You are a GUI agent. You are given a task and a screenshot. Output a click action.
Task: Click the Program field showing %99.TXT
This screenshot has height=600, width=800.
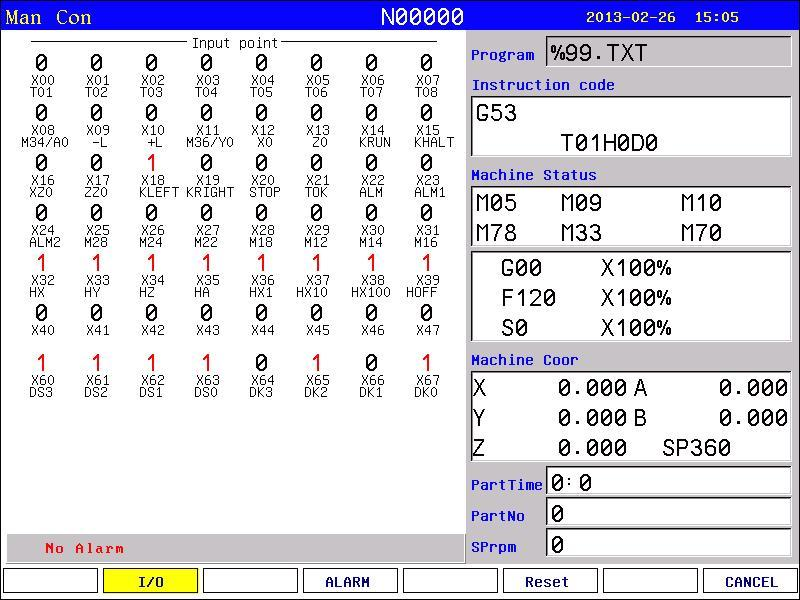tap(668, 52)
